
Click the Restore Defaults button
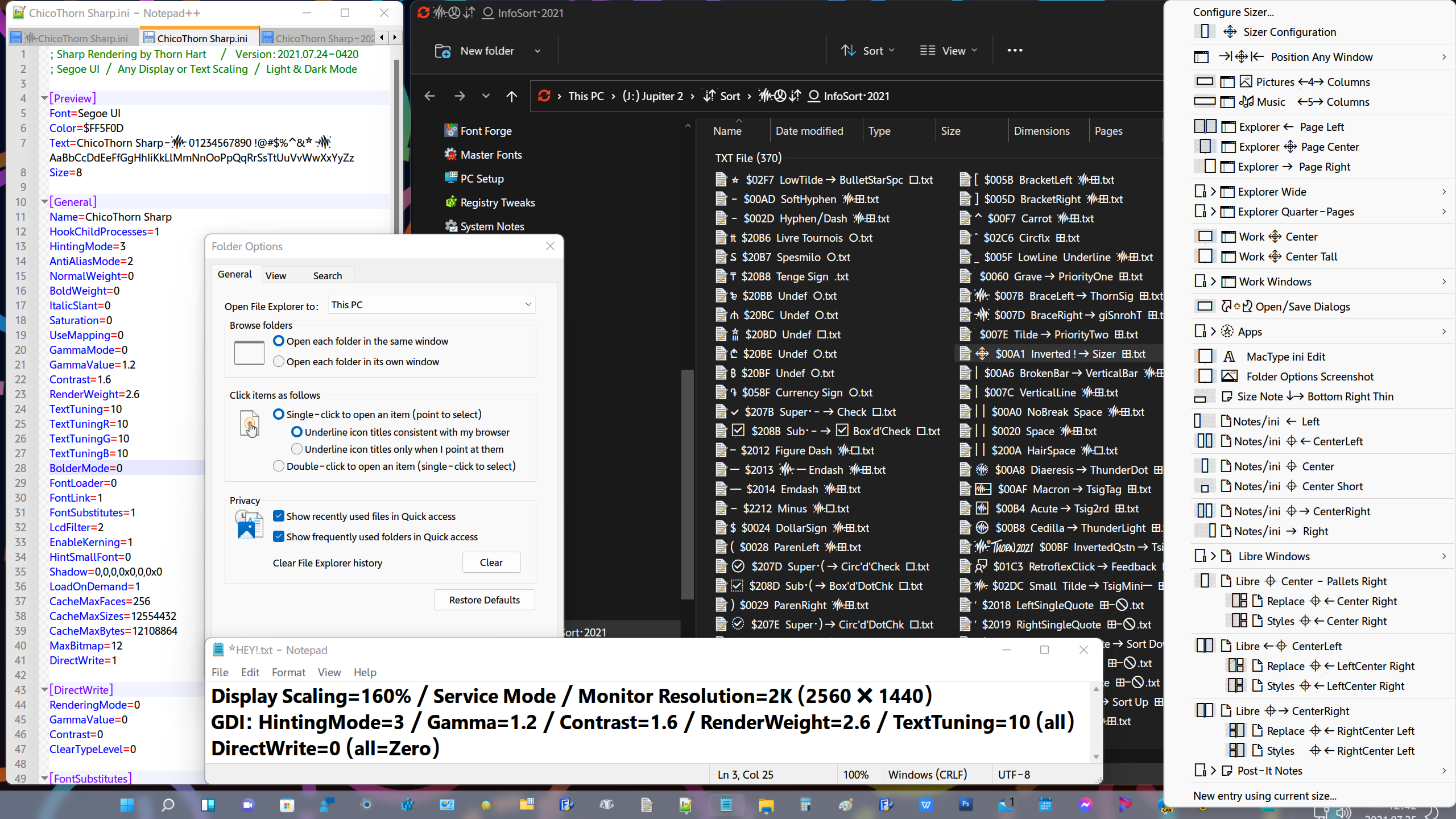pyautogui.click(x=483, y=599)
